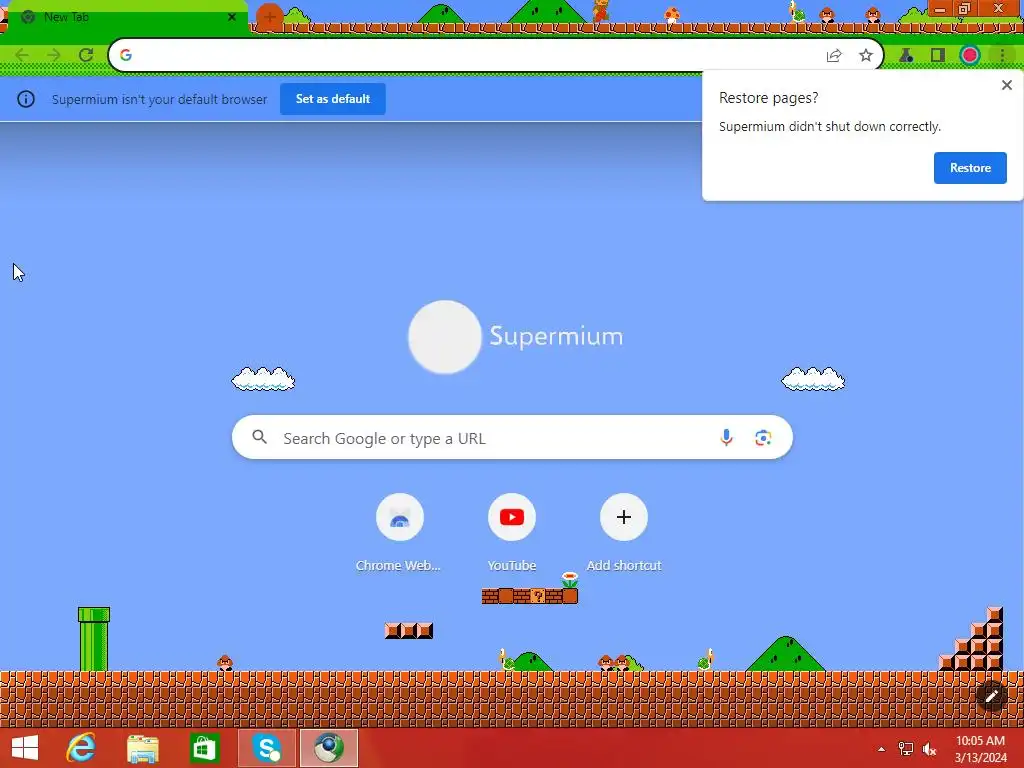
Task: Select the New Tab tab
Action: tap(124, 18)
